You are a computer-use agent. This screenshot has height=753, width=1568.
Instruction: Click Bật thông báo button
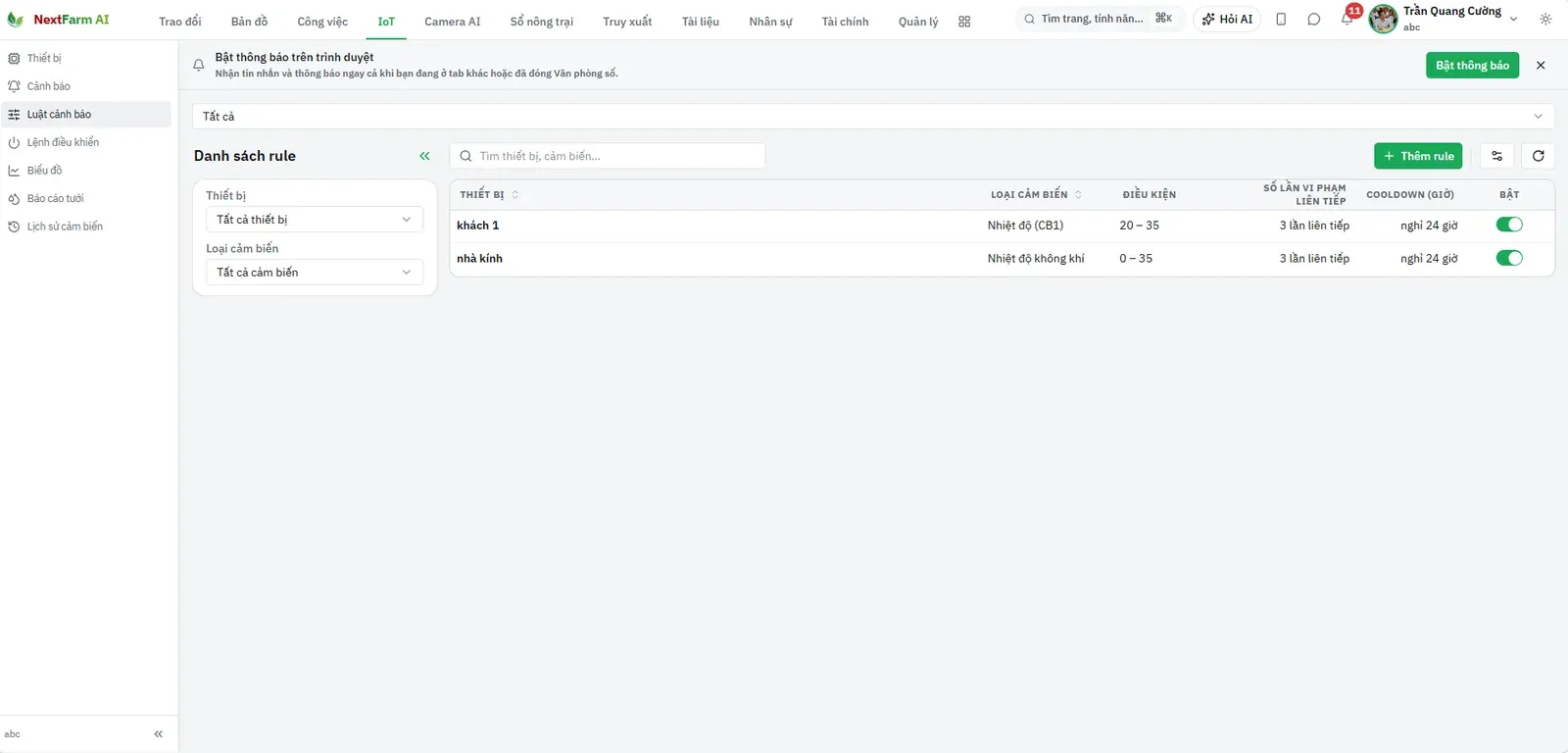(x=1472, y=66)
